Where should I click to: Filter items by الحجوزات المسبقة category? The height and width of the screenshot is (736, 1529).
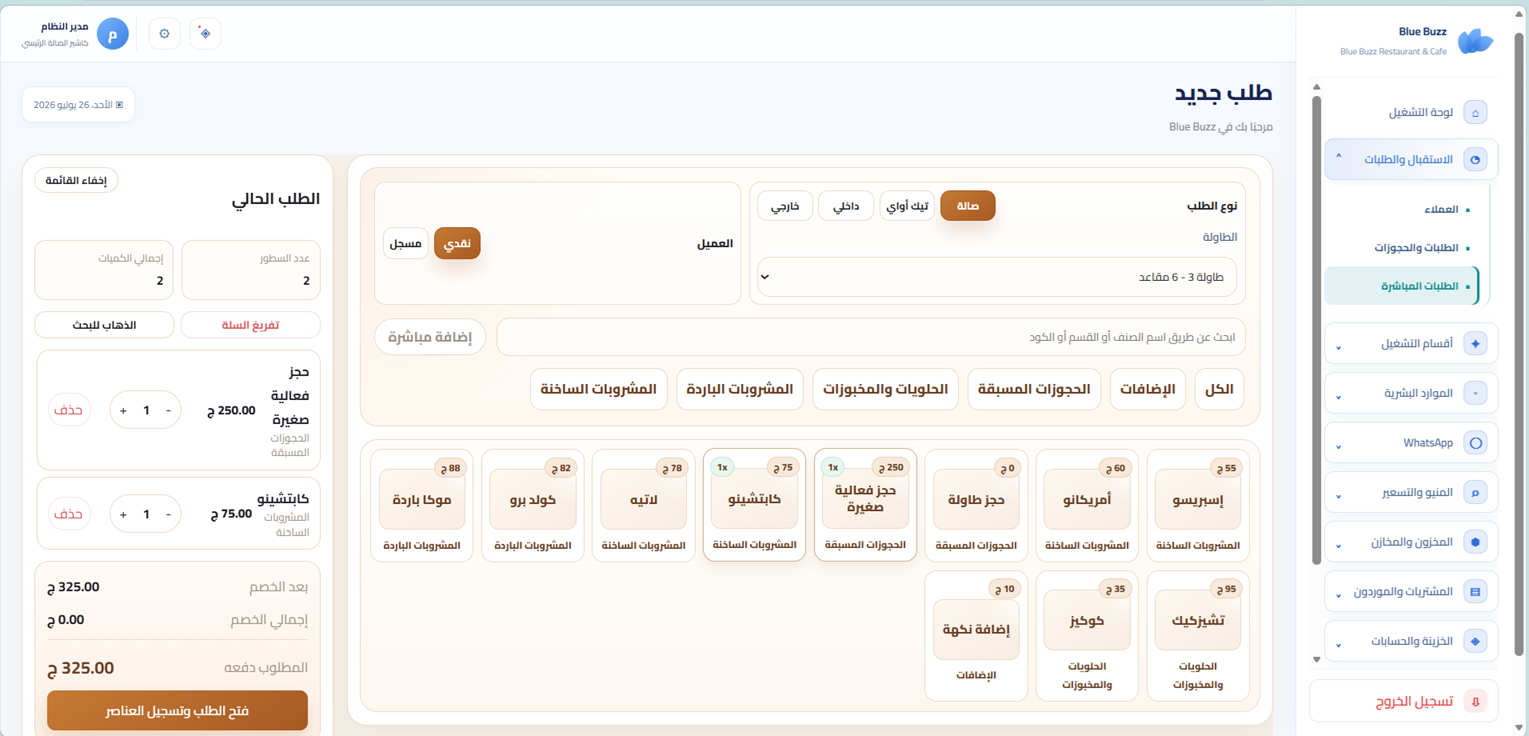[1034, 389]
